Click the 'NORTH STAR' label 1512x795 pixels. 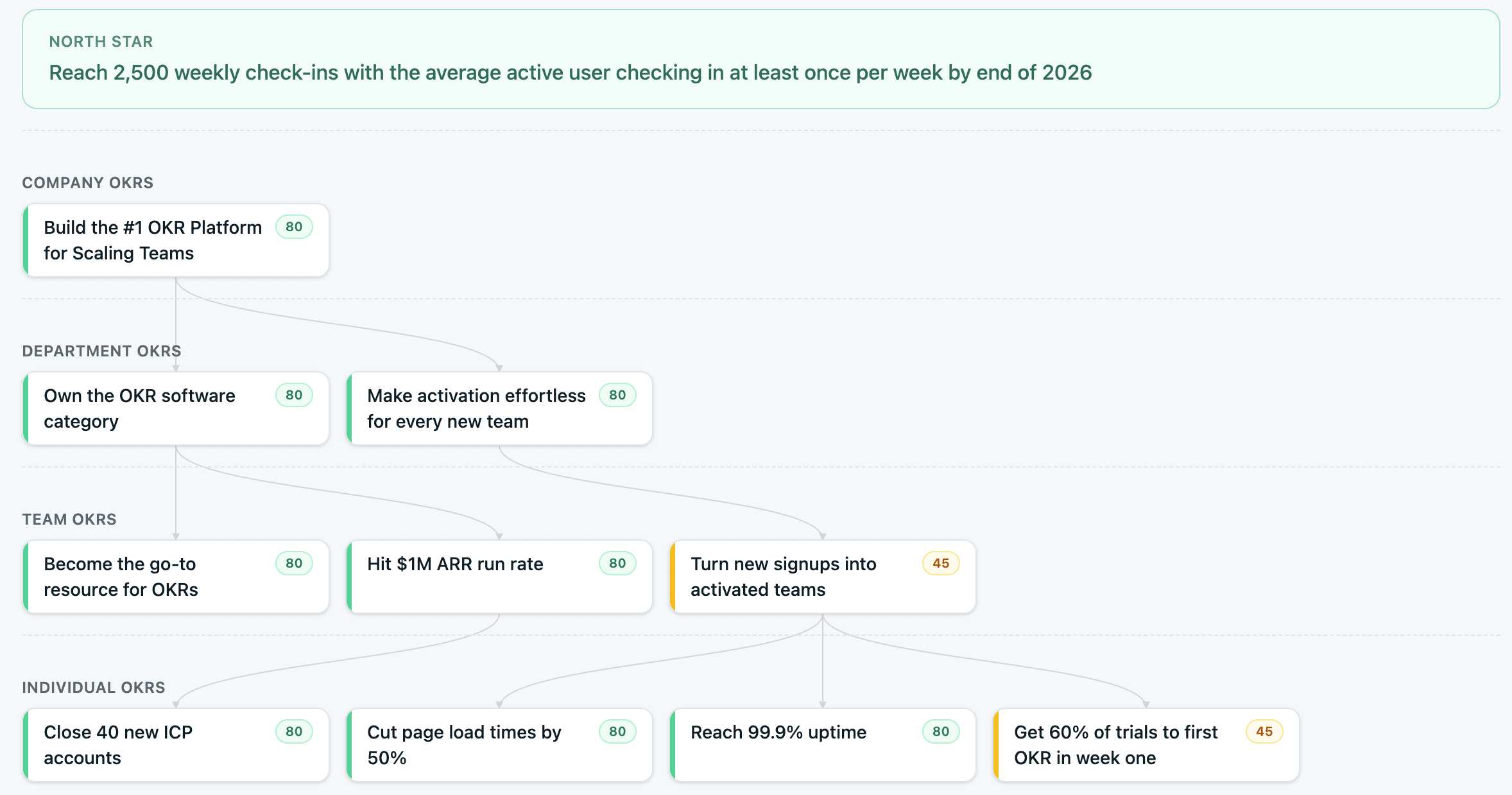tap(101, 42)
